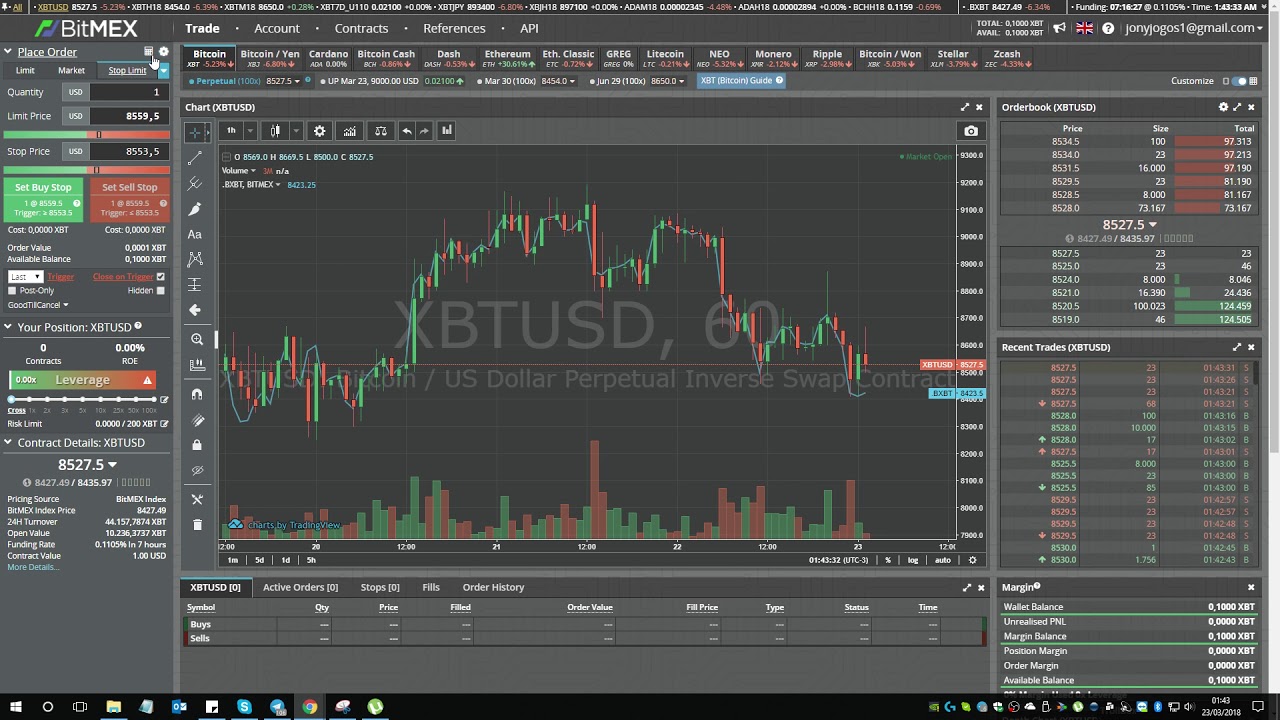
Task: Activate the chart zoom-in tool
Action: [x=197, y=340]
